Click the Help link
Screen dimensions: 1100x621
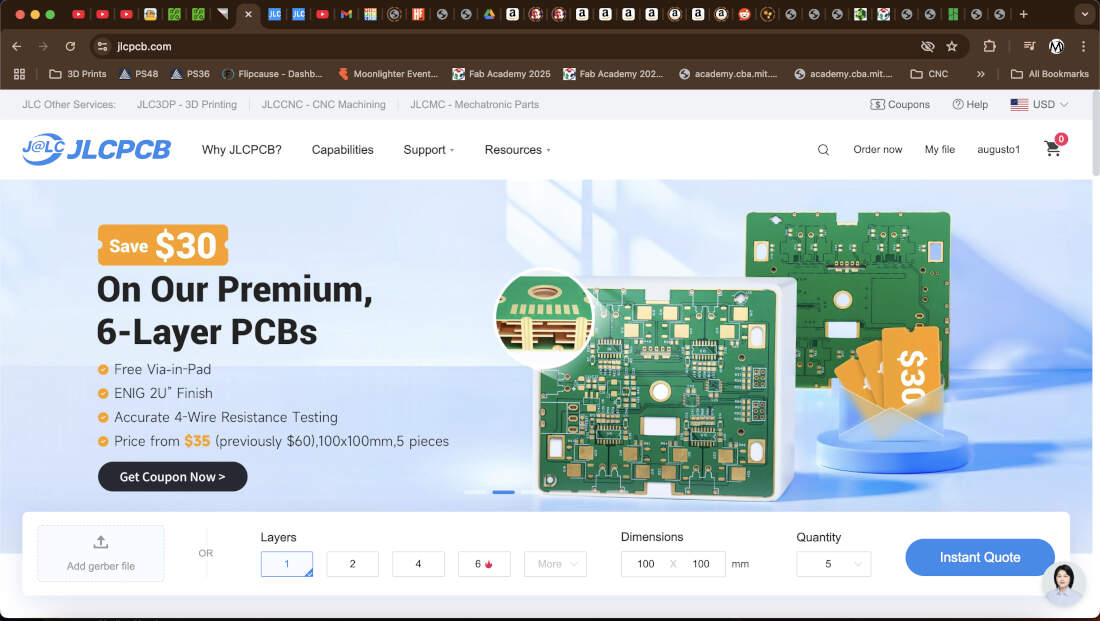click(970, 105)
